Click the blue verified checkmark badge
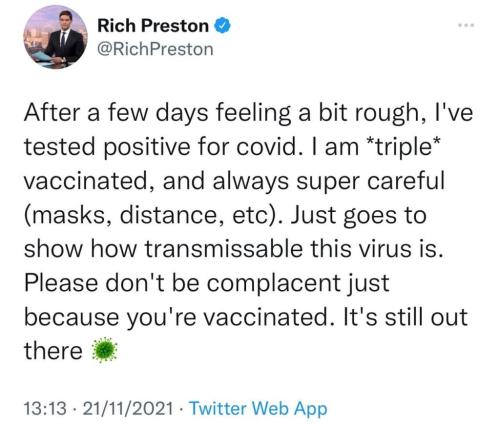 click(x=222, y=26)
